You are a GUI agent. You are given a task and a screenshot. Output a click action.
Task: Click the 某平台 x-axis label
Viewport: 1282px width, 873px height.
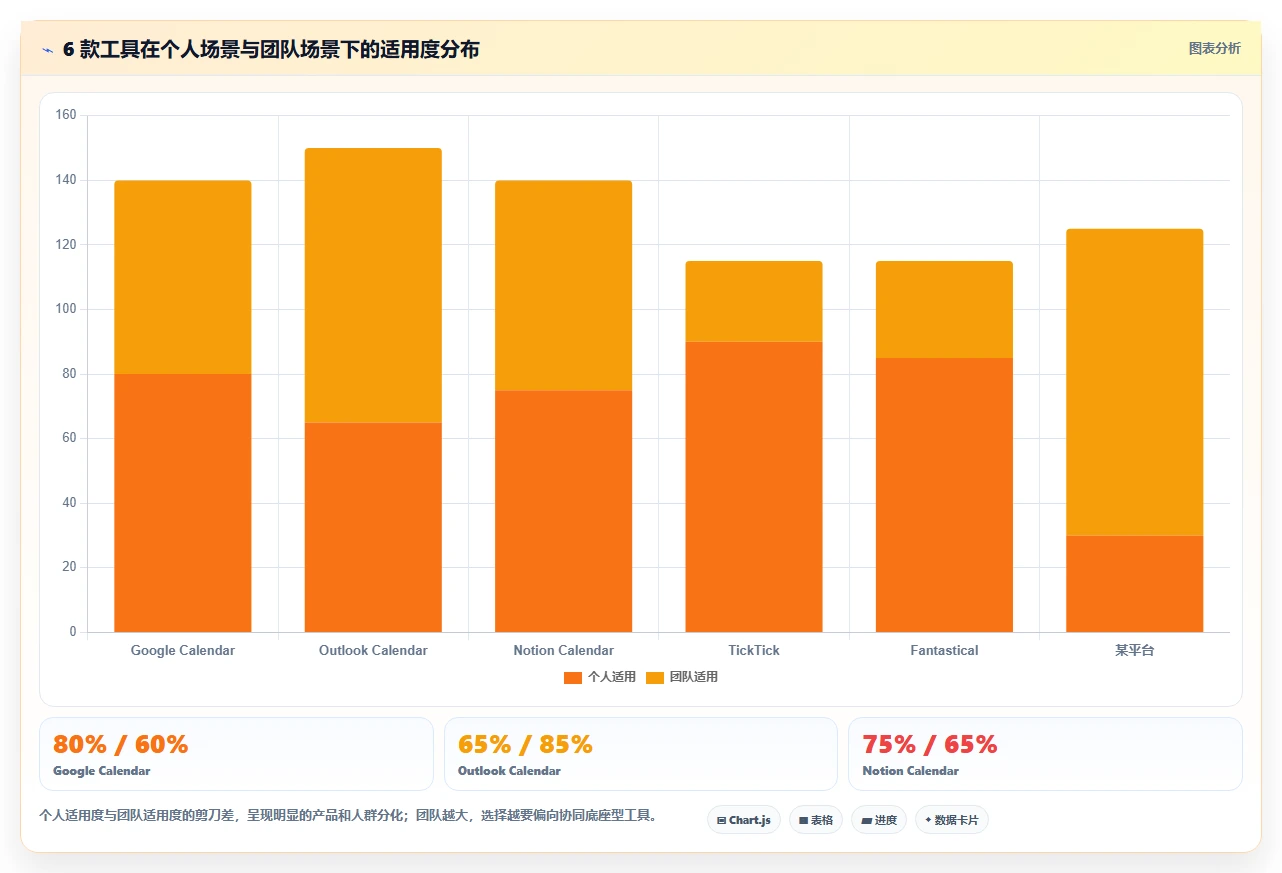[1135, 650]
